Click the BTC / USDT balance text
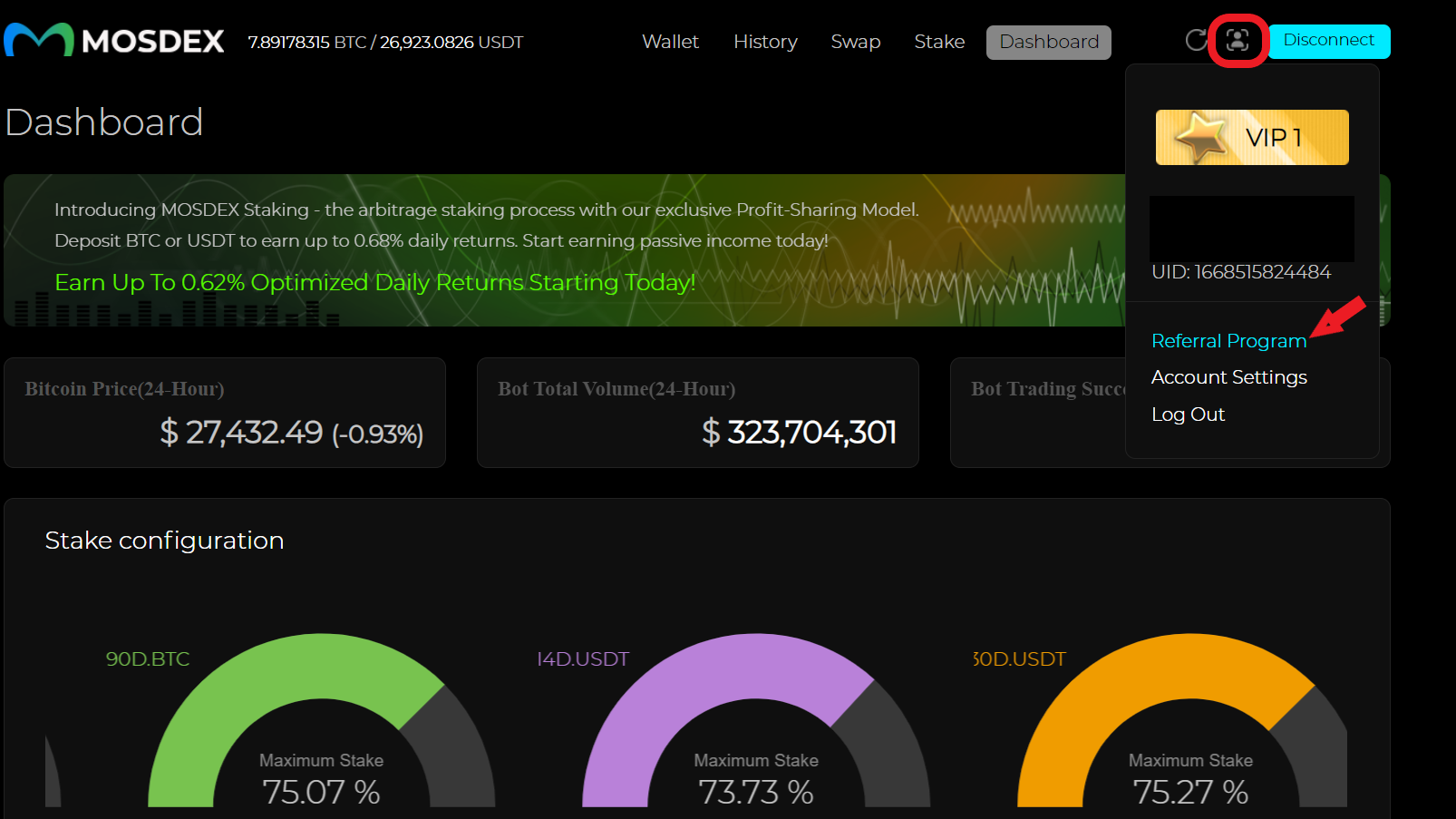 (385, 43)
